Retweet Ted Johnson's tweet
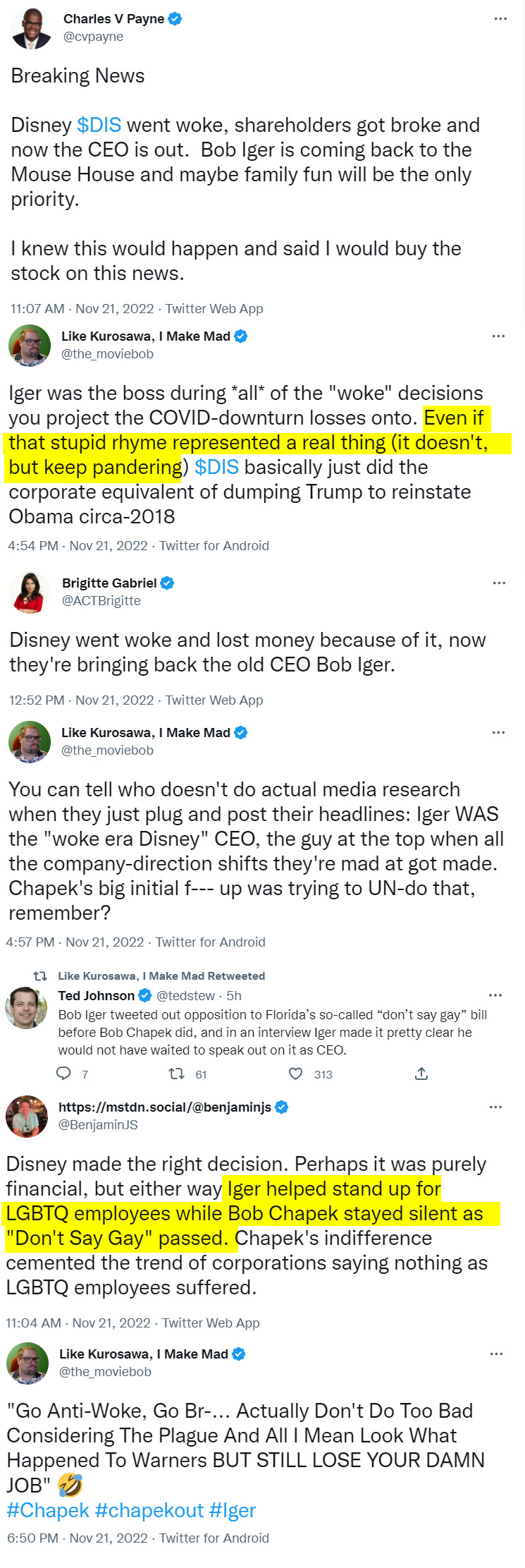525x1568 pixels. click(x=176, y=1074)
